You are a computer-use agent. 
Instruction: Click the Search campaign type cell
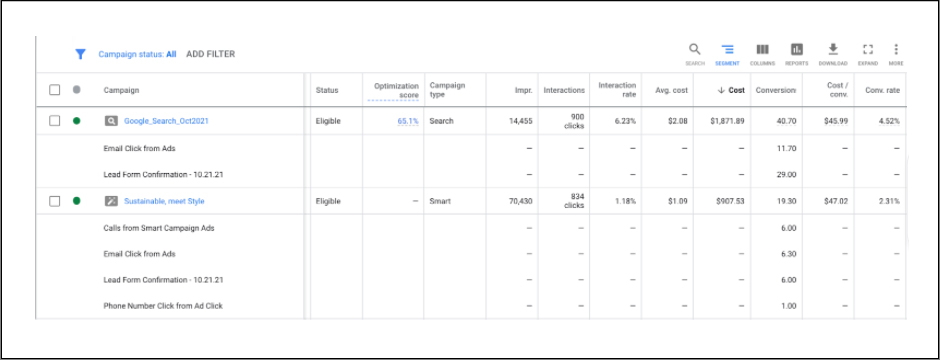(x=441, y=121)
